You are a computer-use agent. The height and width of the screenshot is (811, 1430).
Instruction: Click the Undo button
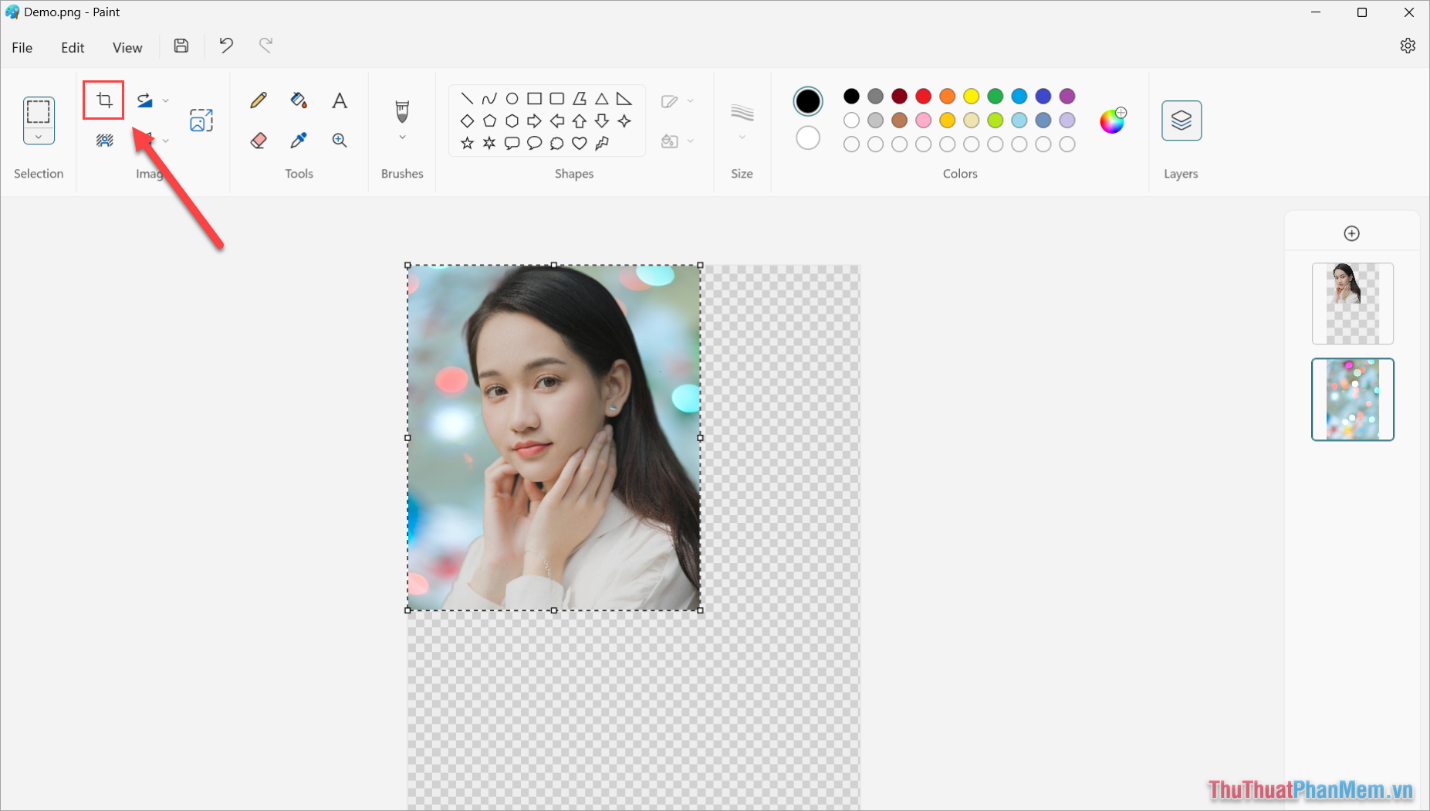pos(225,45)
